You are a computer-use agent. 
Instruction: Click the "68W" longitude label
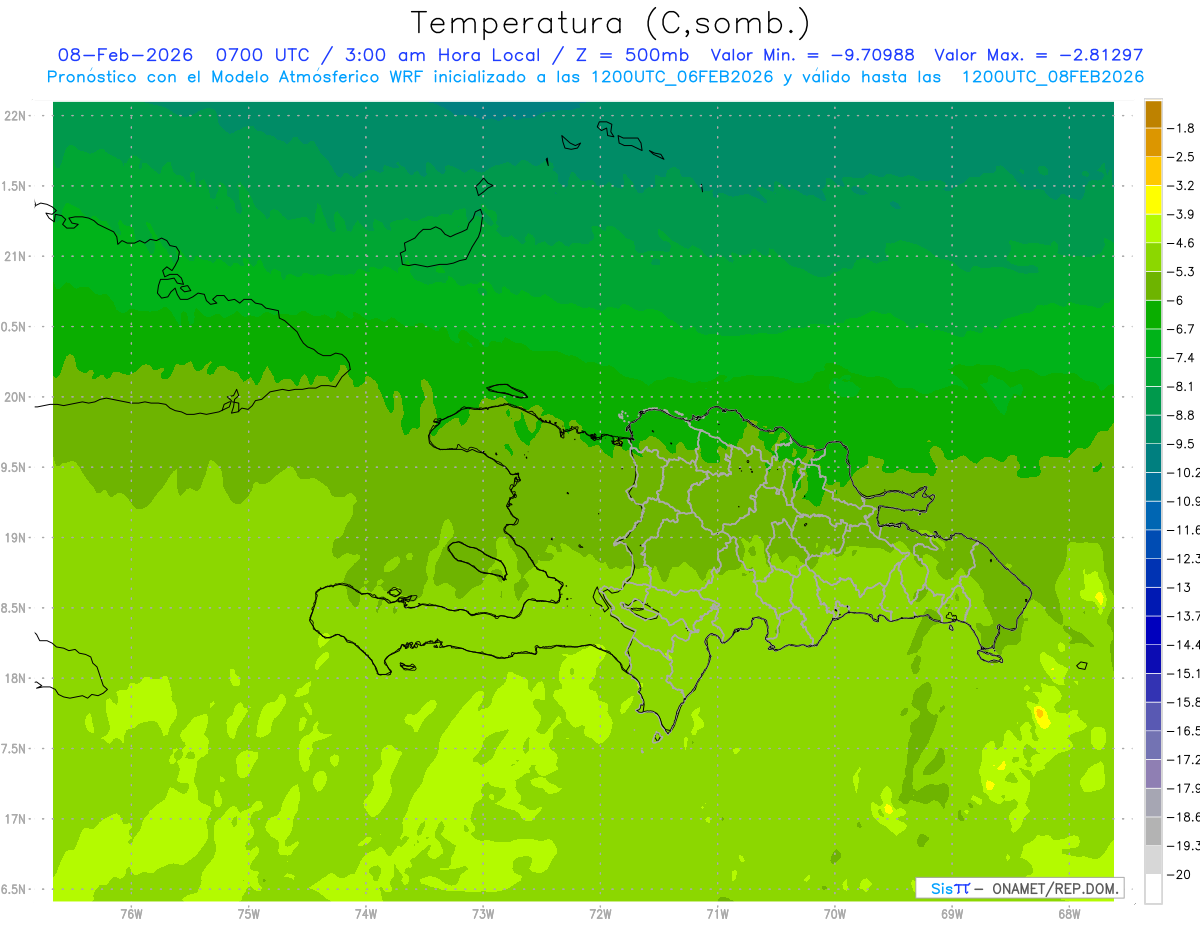coord(1069,914)
